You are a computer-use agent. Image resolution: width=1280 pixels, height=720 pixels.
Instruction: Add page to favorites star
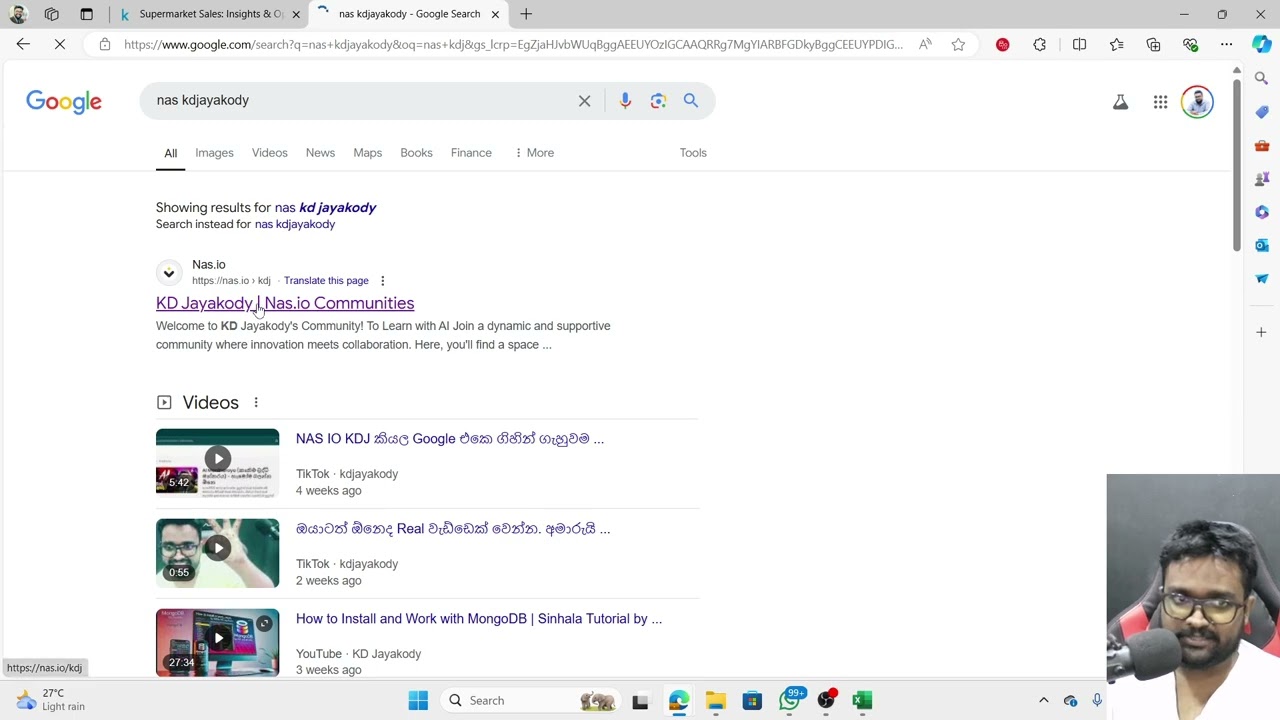coord(958,44)
